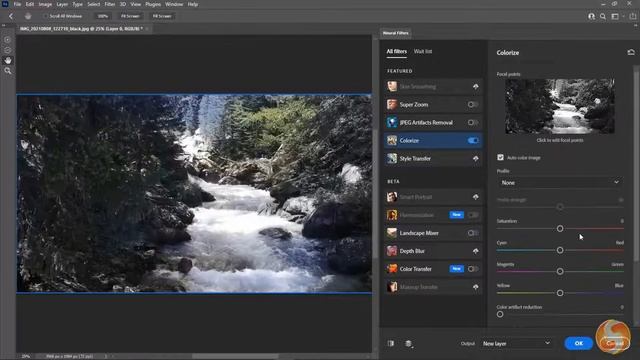Open the Plugins menu
Screen dimensions: 640x360
coord(153,4)
